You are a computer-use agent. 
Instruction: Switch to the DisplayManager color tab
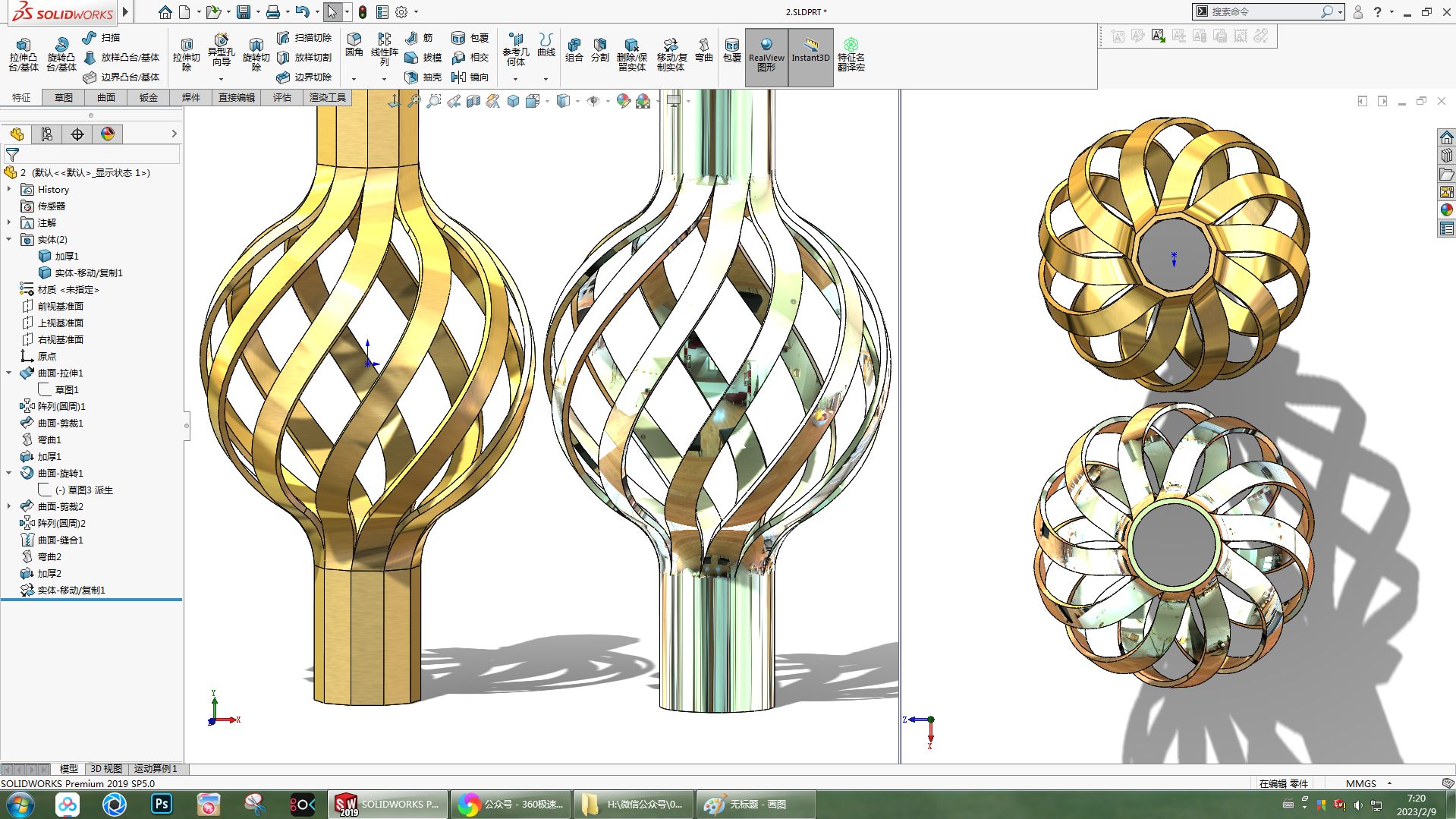108,134
